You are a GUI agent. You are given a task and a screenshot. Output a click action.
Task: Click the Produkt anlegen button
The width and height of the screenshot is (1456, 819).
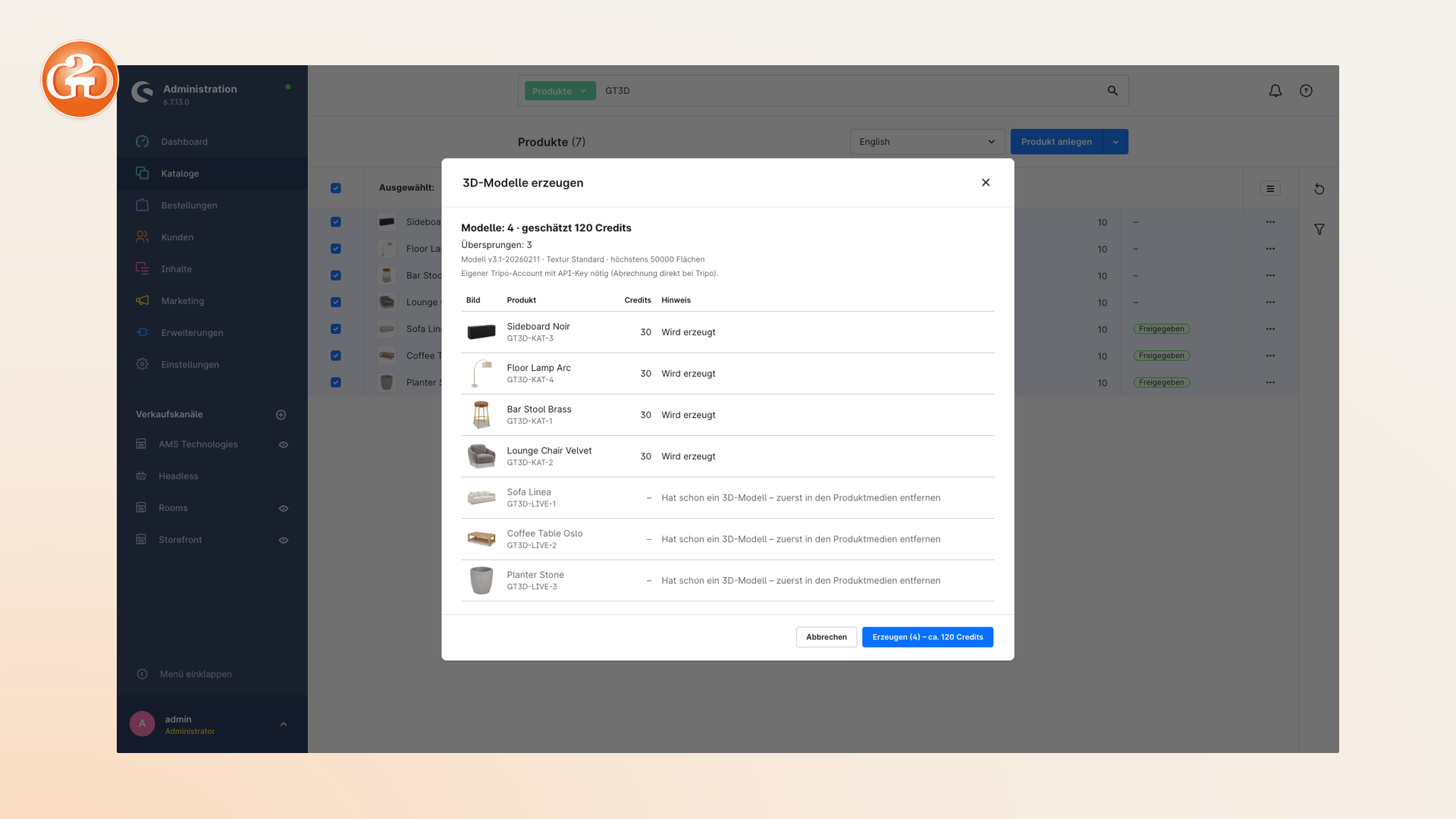point(1056,142)
